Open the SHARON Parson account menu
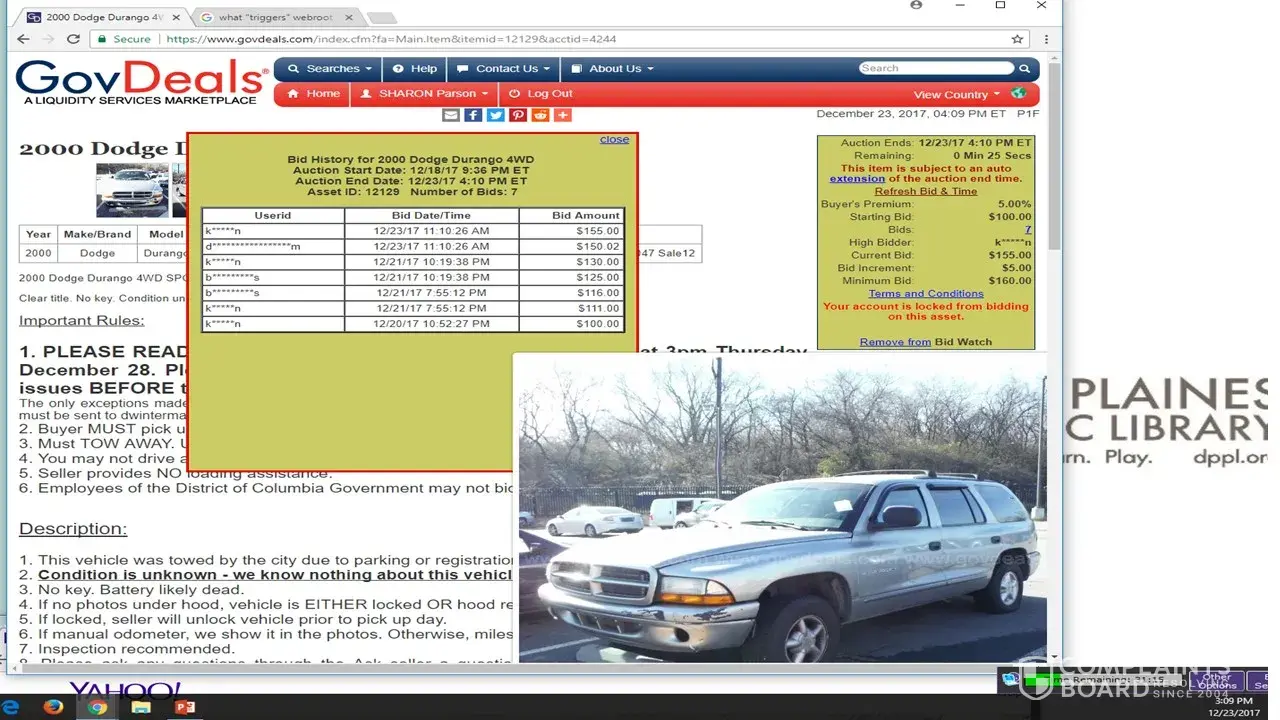 click(425, 94)
